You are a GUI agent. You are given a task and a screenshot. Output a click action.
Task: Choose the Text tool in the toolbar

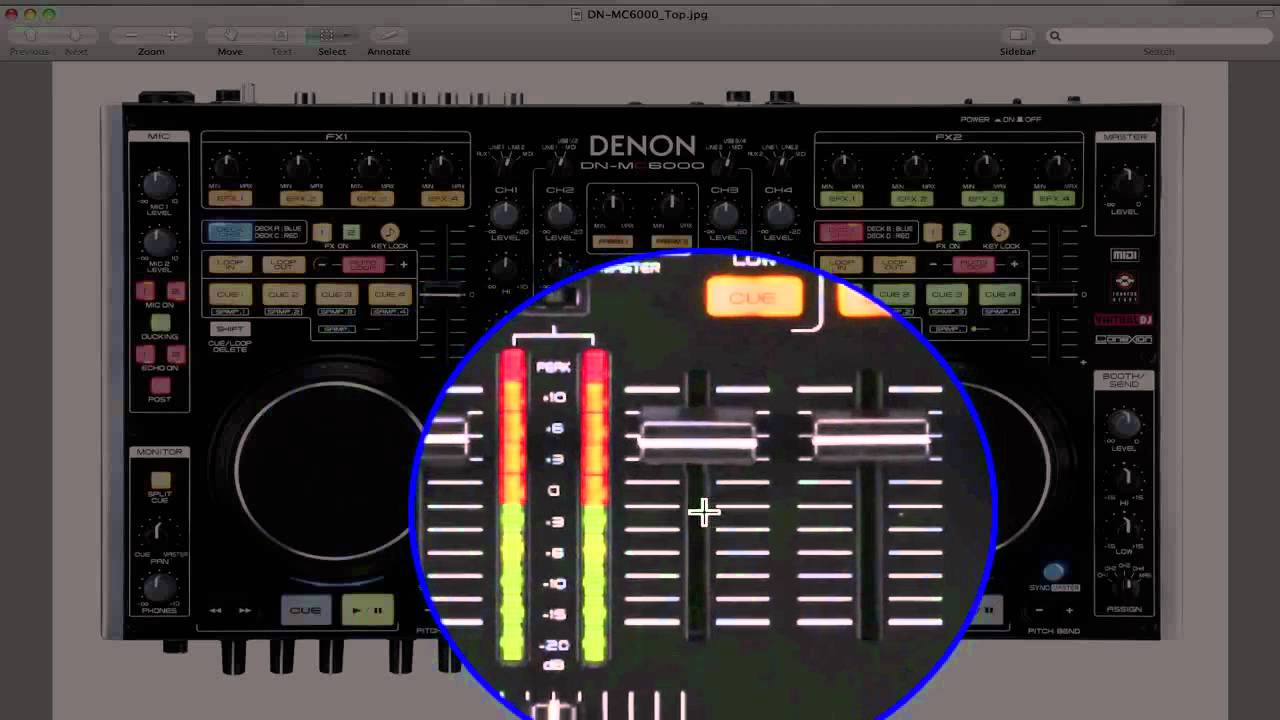[x=281, y=35]
